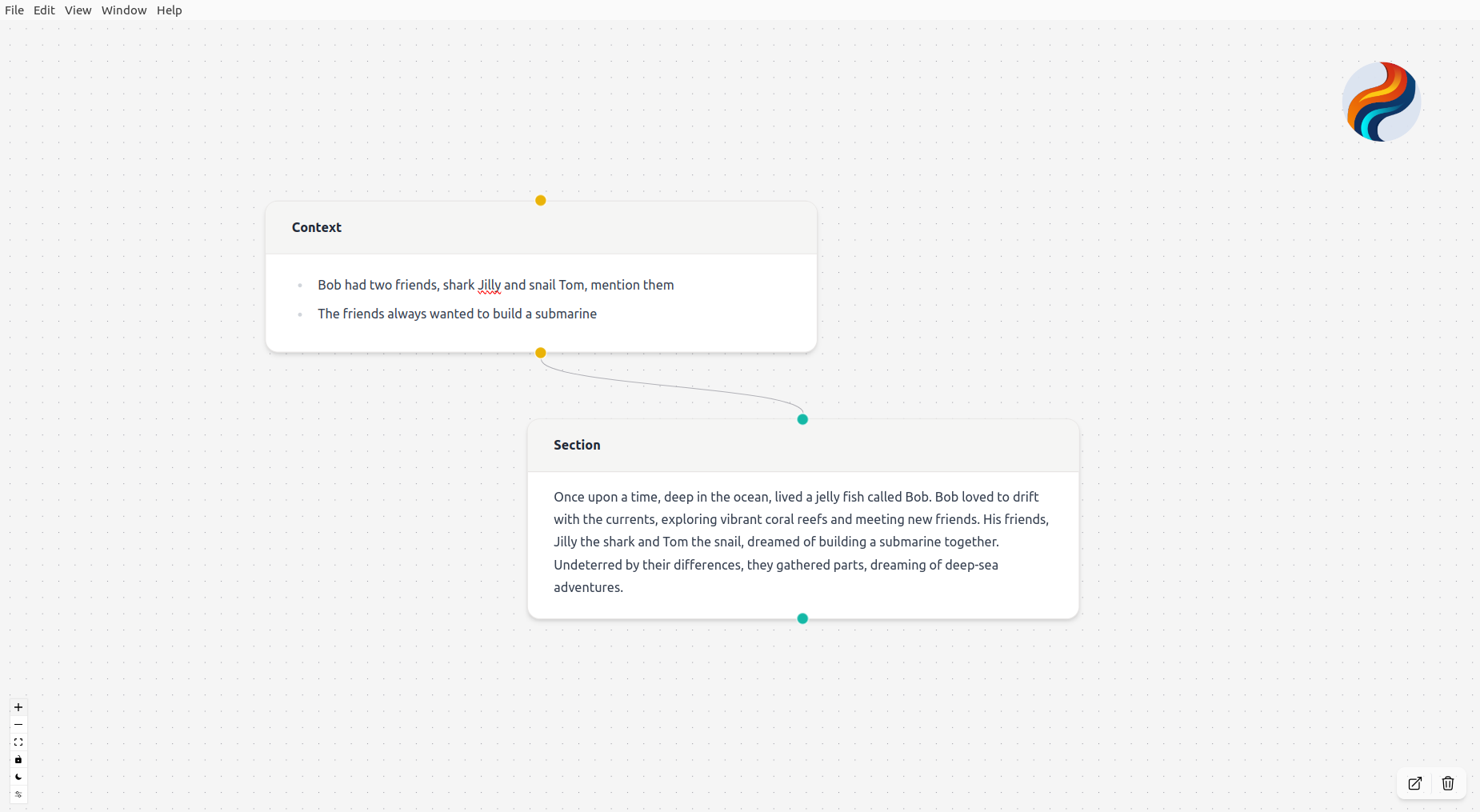Fit view using the frame icon
Viewport: 1480px width, 812px height.
(x=18, y=742)
